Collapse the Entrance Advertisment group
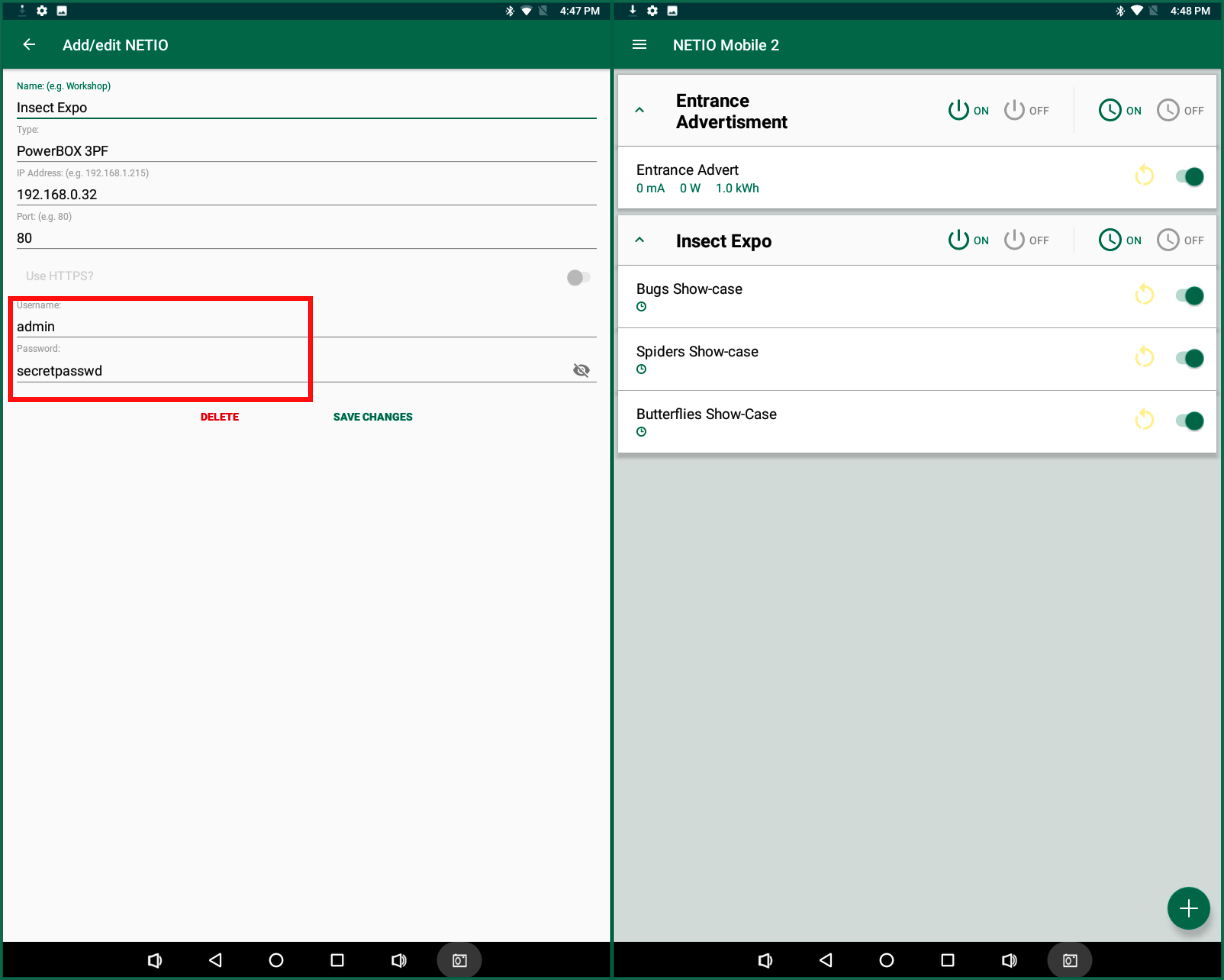Image resolution: width=1224 pixels, height=980 pixels. tap(639, 110)
